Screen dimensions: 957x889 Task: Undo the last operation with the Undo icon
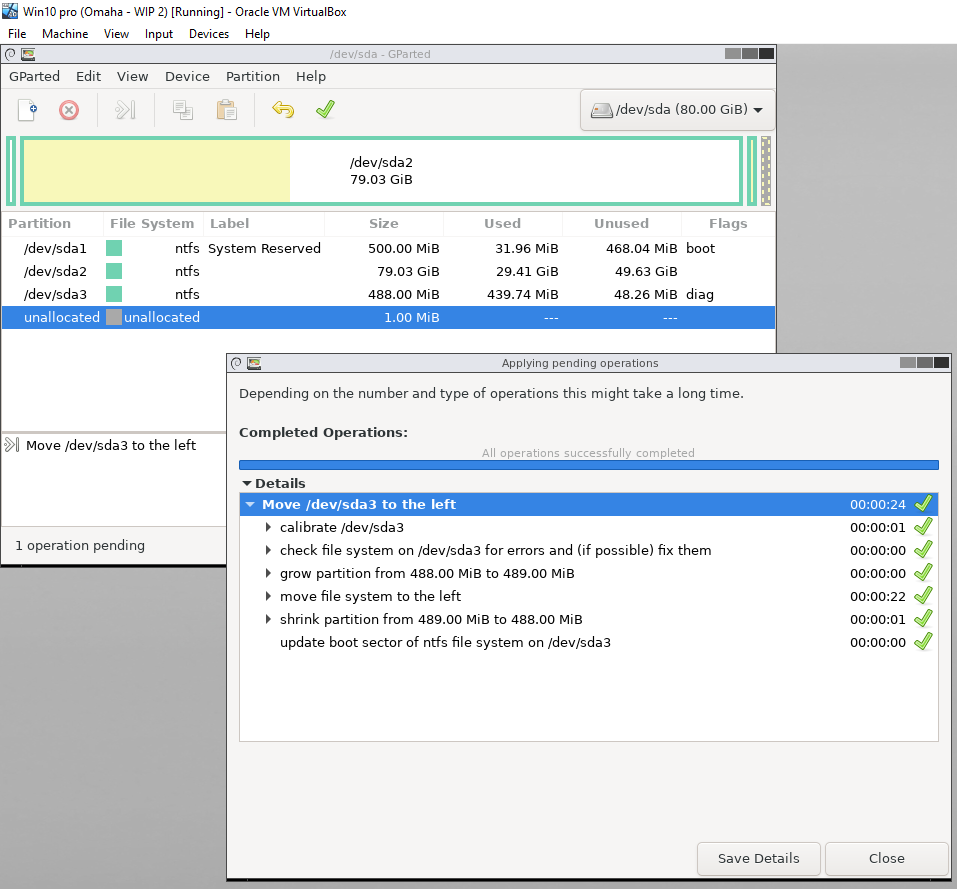pos(283,110)
